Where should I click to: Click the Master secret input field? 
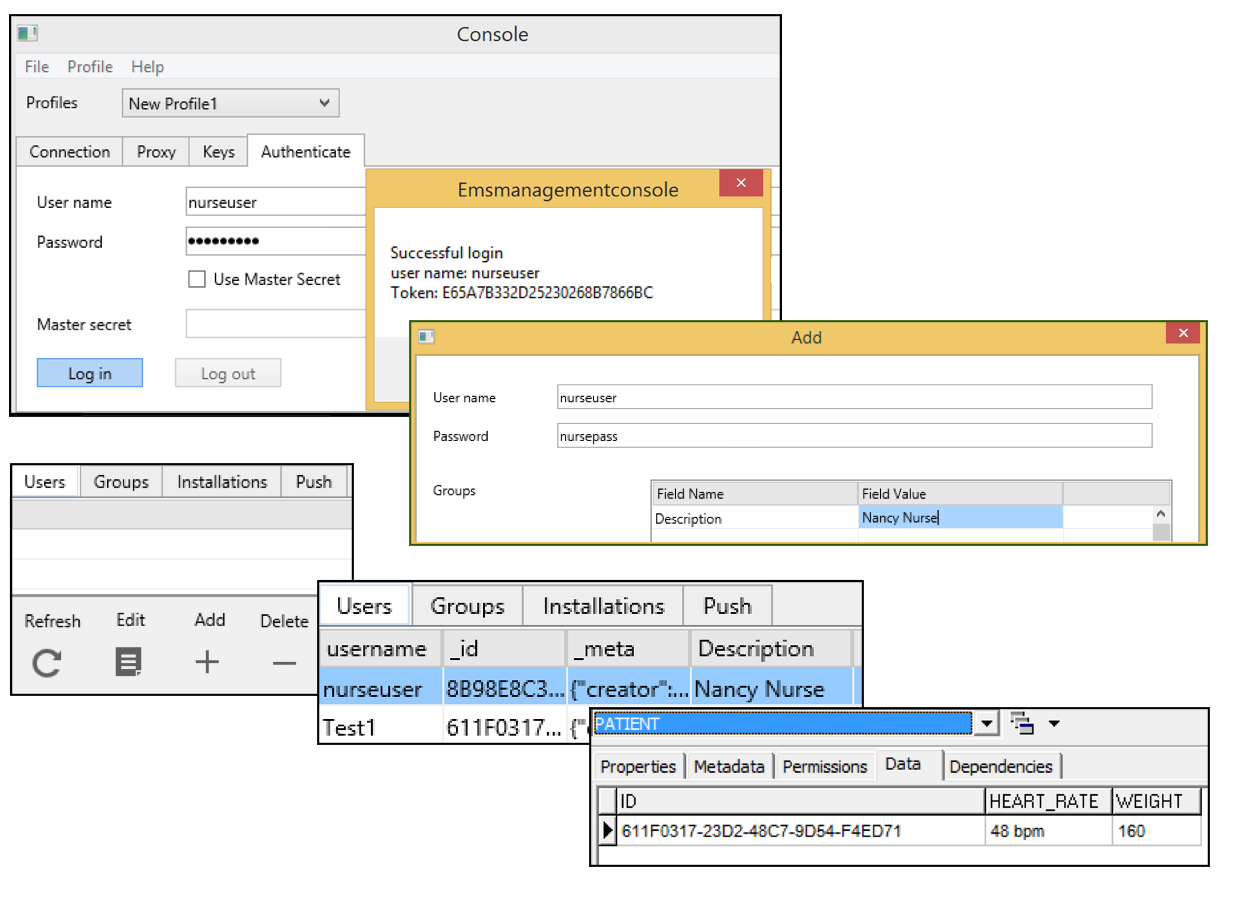click(x=276, y=324)
